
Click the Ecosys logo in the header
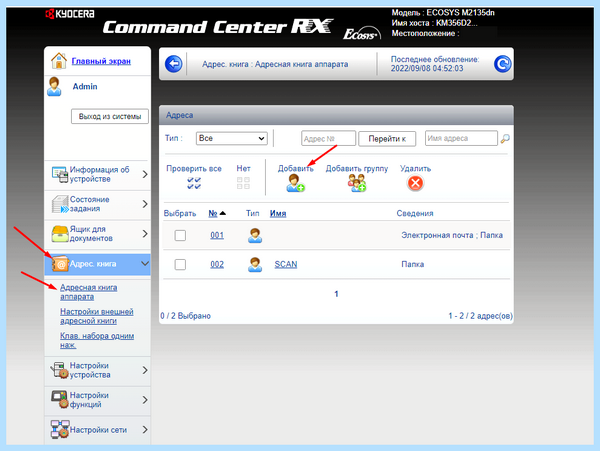pos(362,34)
